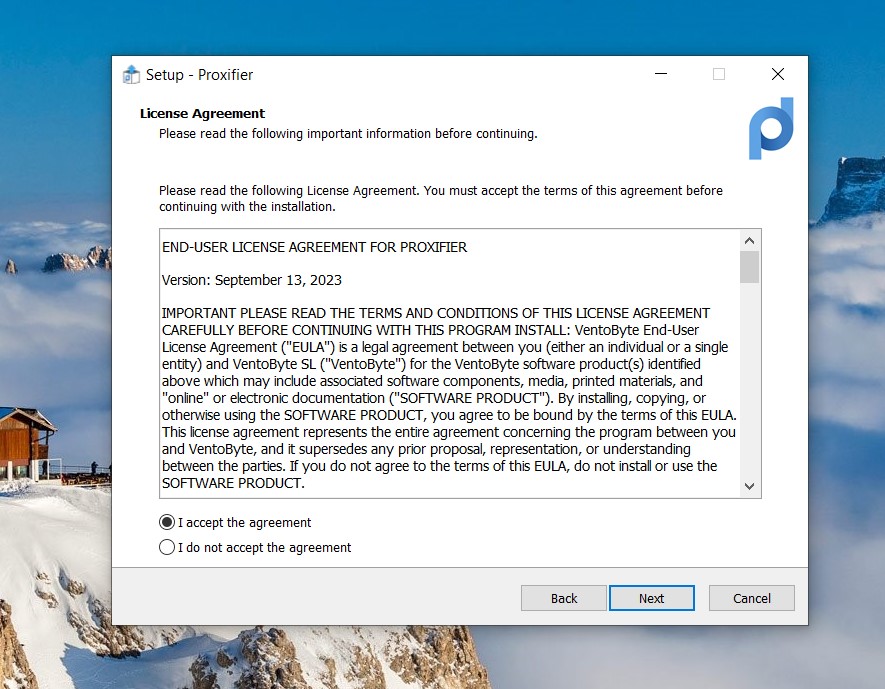The image size is (885, 689).
Task: Click the bold "License Agreement" heading
Action: [202, 113]
